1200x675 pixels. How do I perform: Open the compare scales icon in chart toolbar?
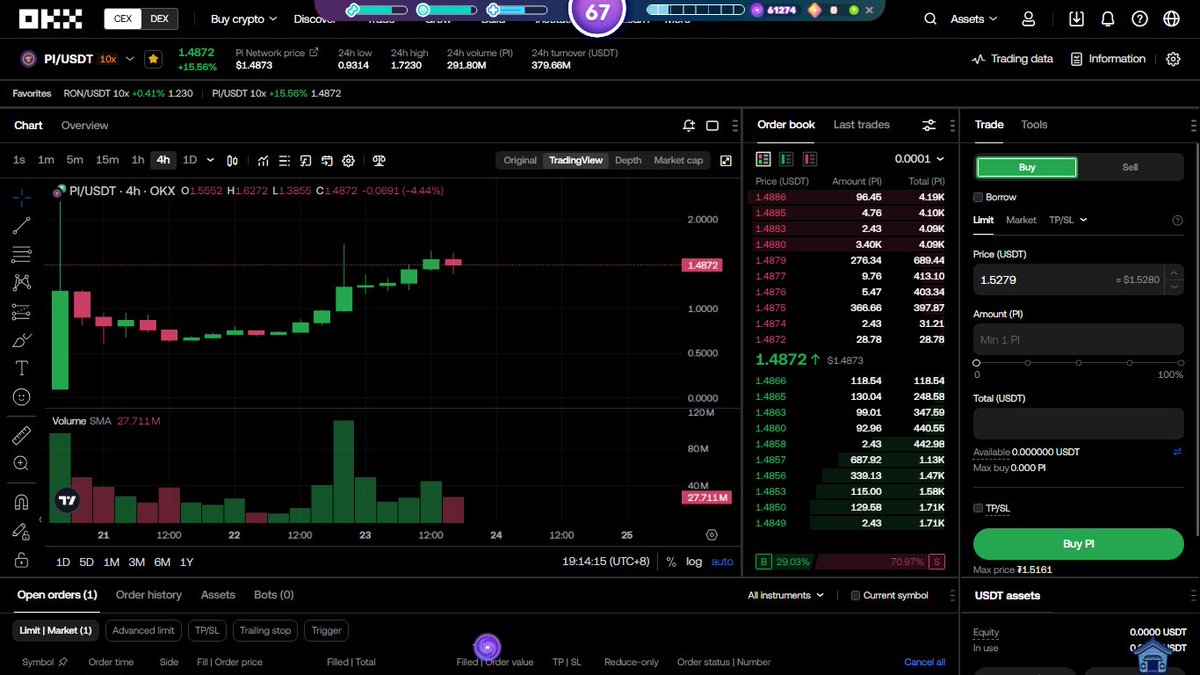(379, 160)
